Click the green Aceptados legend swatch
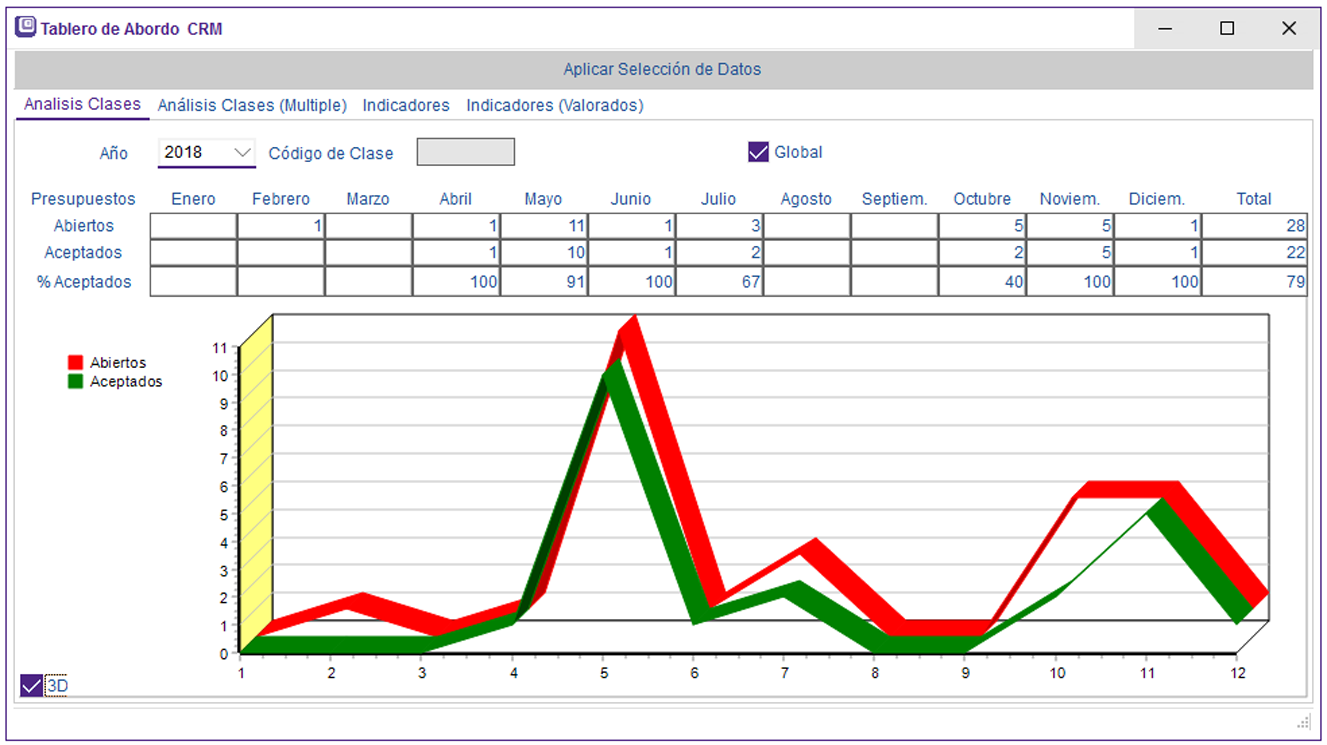Screen dimensions: 1327x745 click(x=75, y=382)
